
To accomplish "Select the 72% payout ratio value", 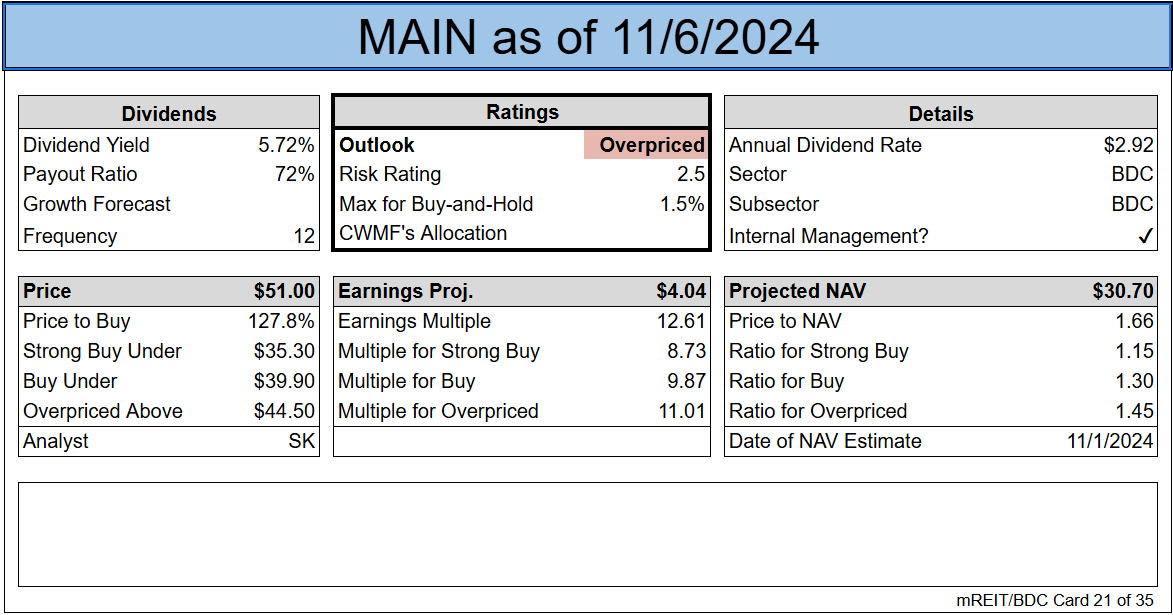I will [294, 174].
